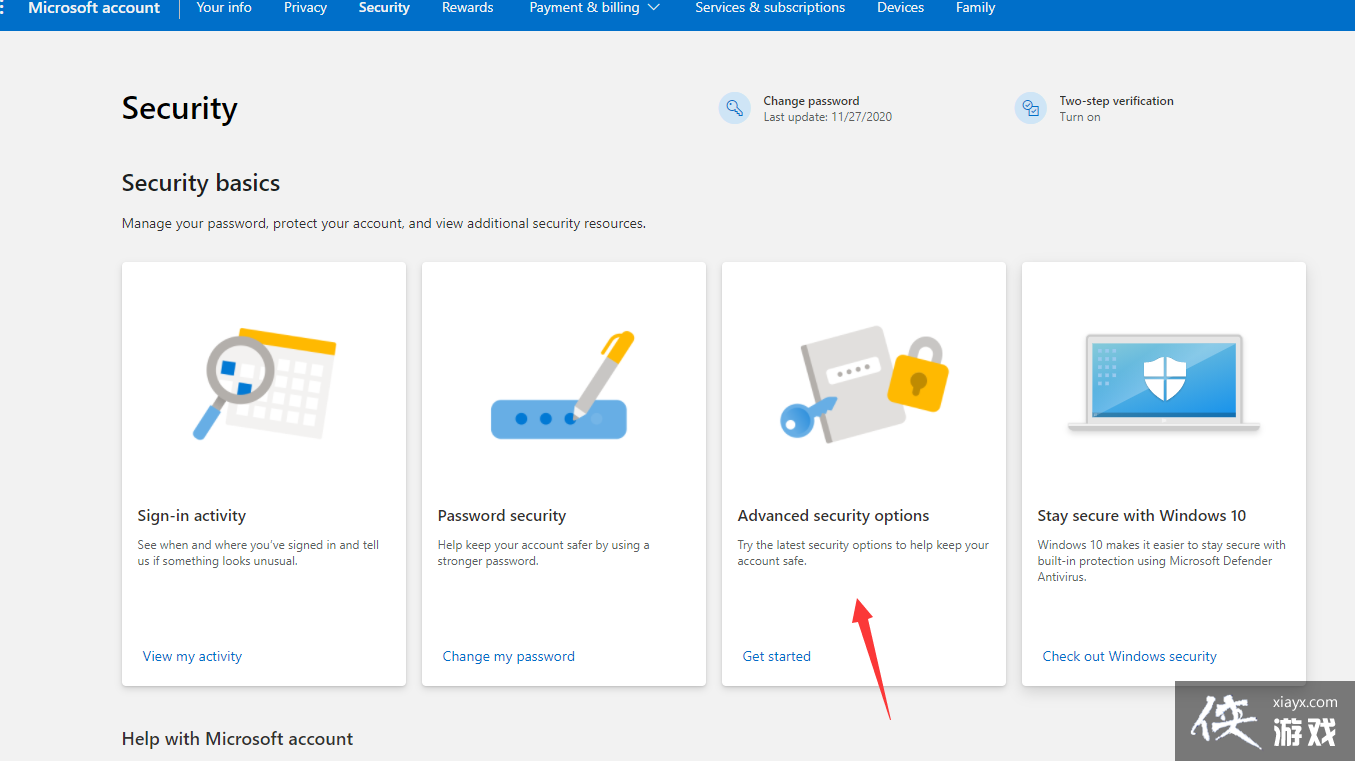Click the Advanced security options padlock illustration
Screen dimensions: 1355x761
coord(864,384)
